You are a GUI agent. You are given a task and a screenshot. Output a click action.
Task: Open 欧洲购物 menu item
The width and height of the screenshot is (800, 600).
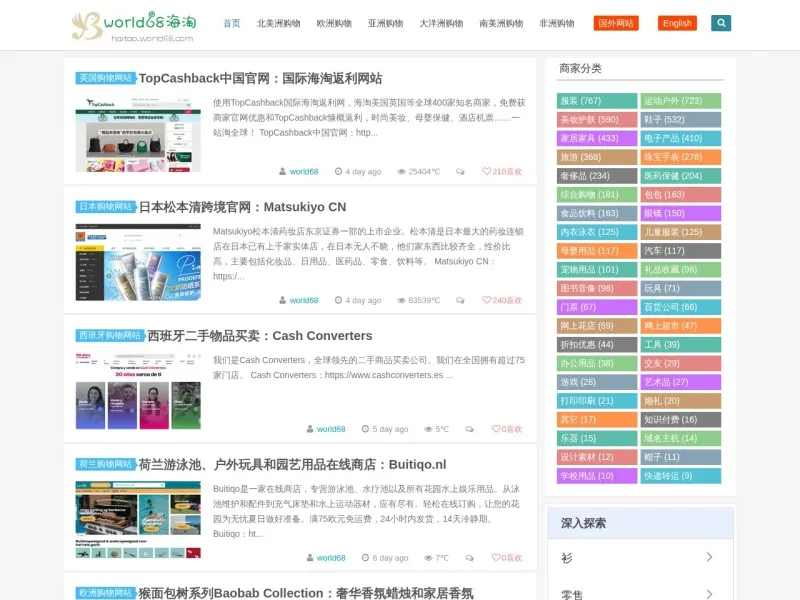[334, 23]
